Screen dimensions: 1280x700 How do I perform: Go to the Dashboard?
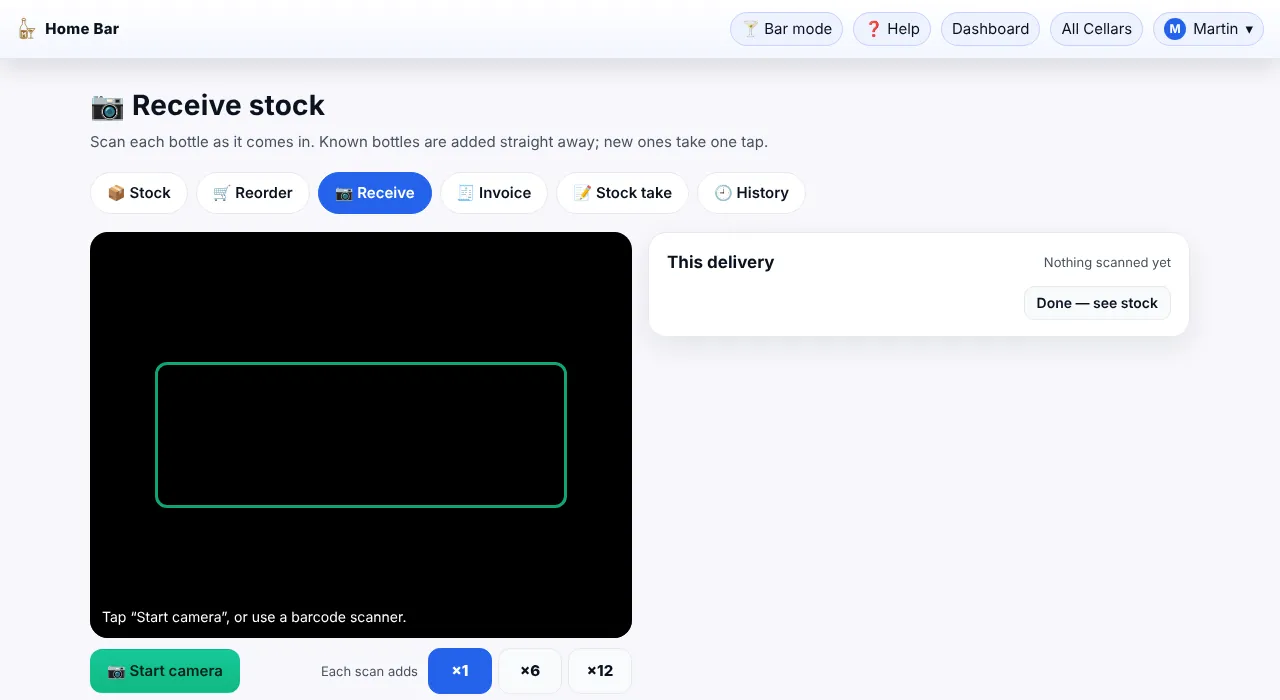click(x=990, y=29)
